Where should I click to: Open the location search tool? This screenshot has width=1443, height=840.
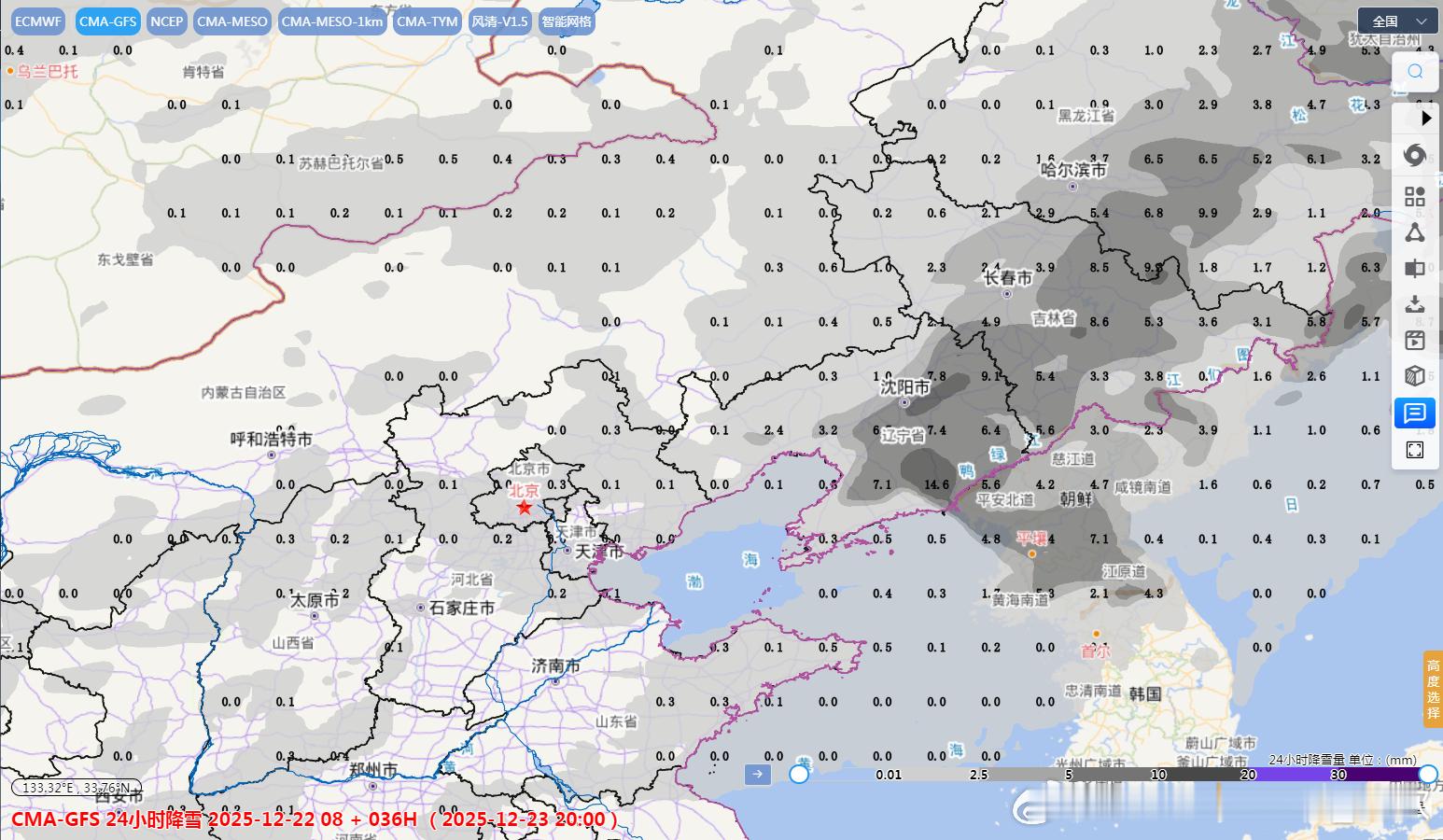(x=1415, y=71)
